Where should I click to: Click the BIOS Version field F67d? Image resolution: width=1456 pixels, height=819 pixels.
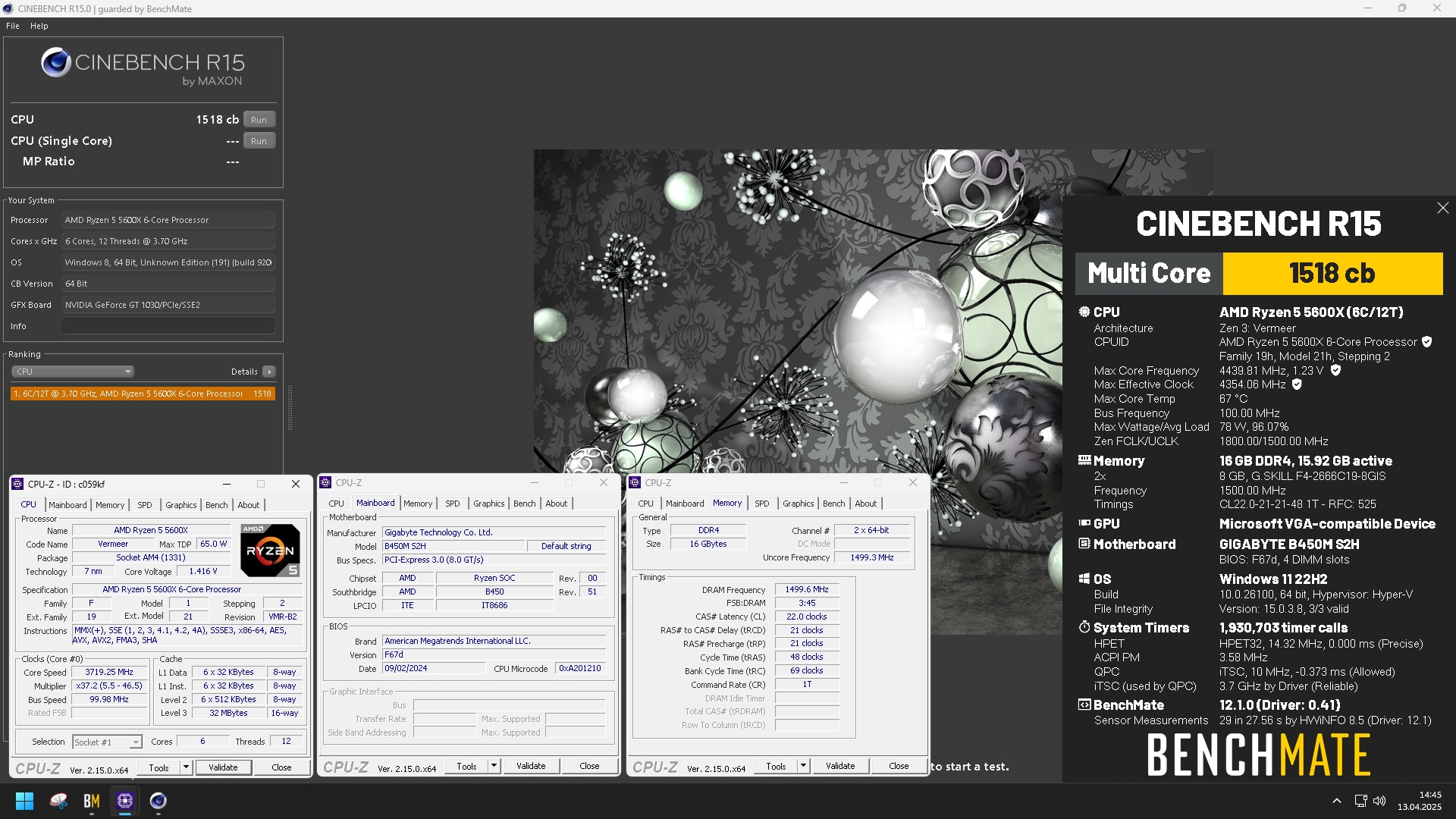coord(494,654)
